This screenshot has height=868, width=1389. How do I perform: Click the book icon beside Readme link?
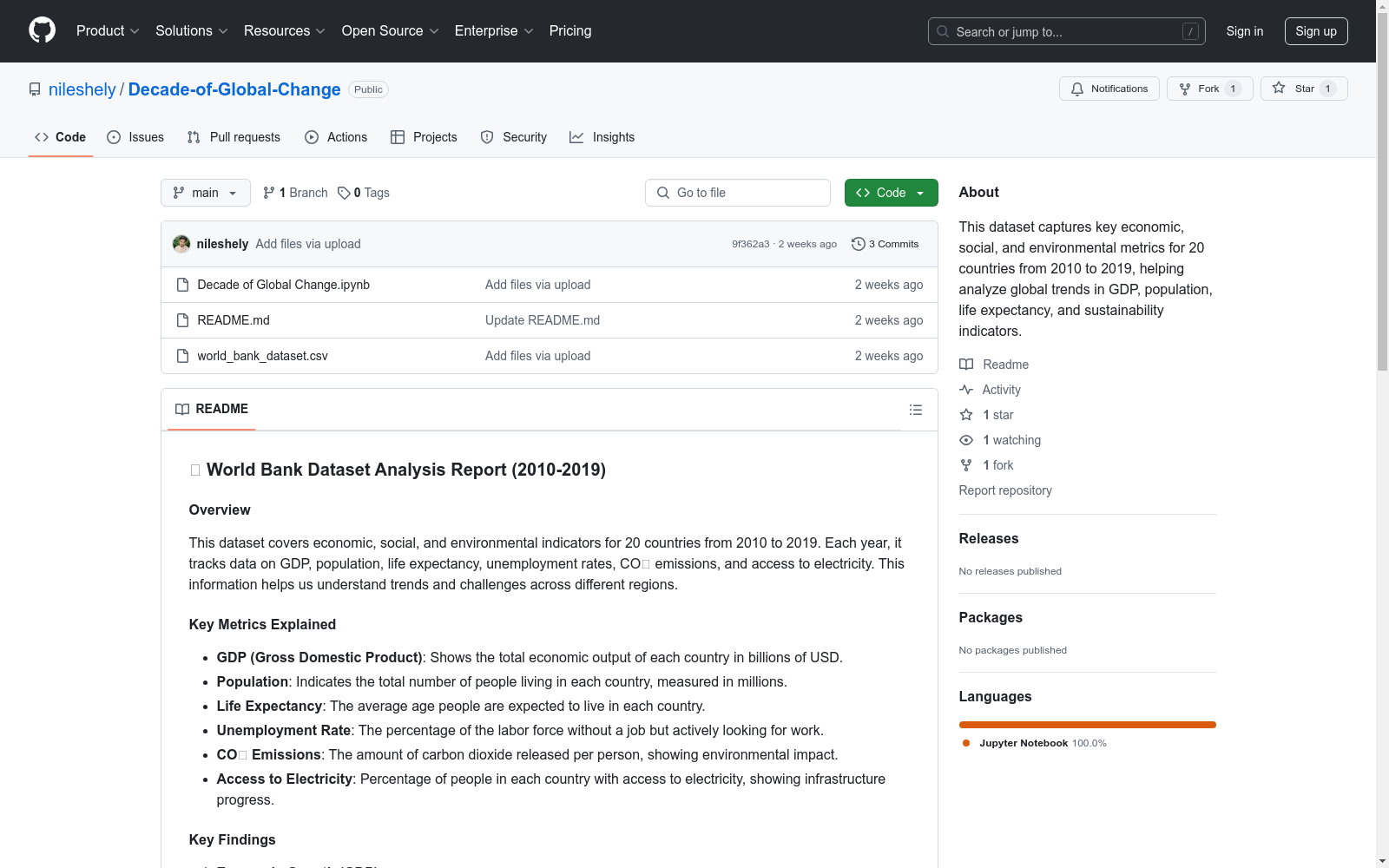tap(966, 365)
